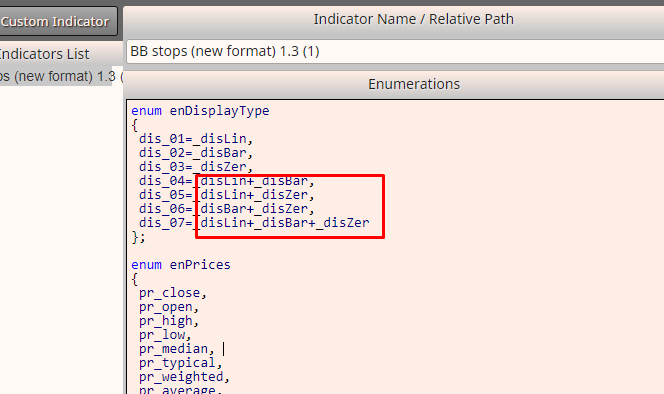
Task: Select BB stops entry in Indicators List
Action: (x=56, y=76)
